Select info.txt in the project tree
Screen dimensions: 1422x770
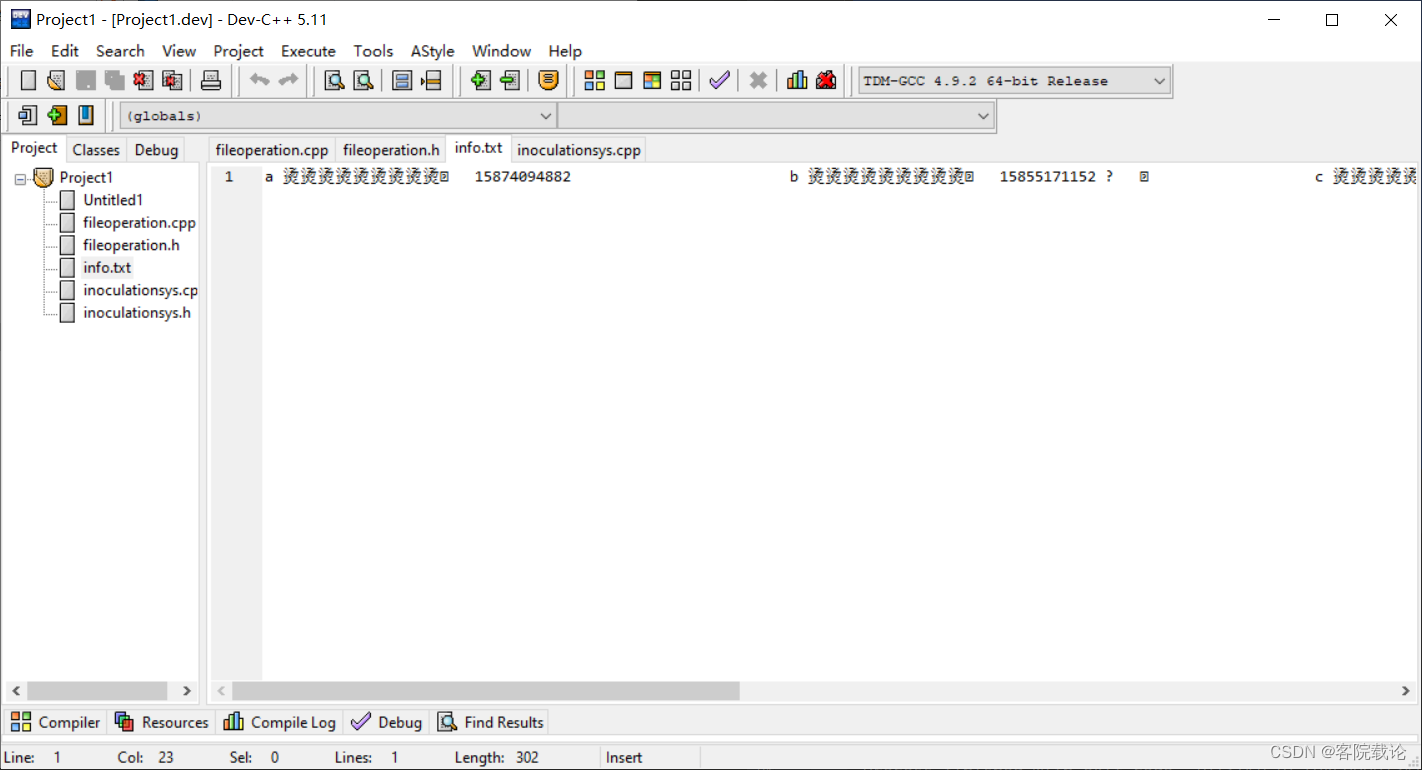(107, 268)
